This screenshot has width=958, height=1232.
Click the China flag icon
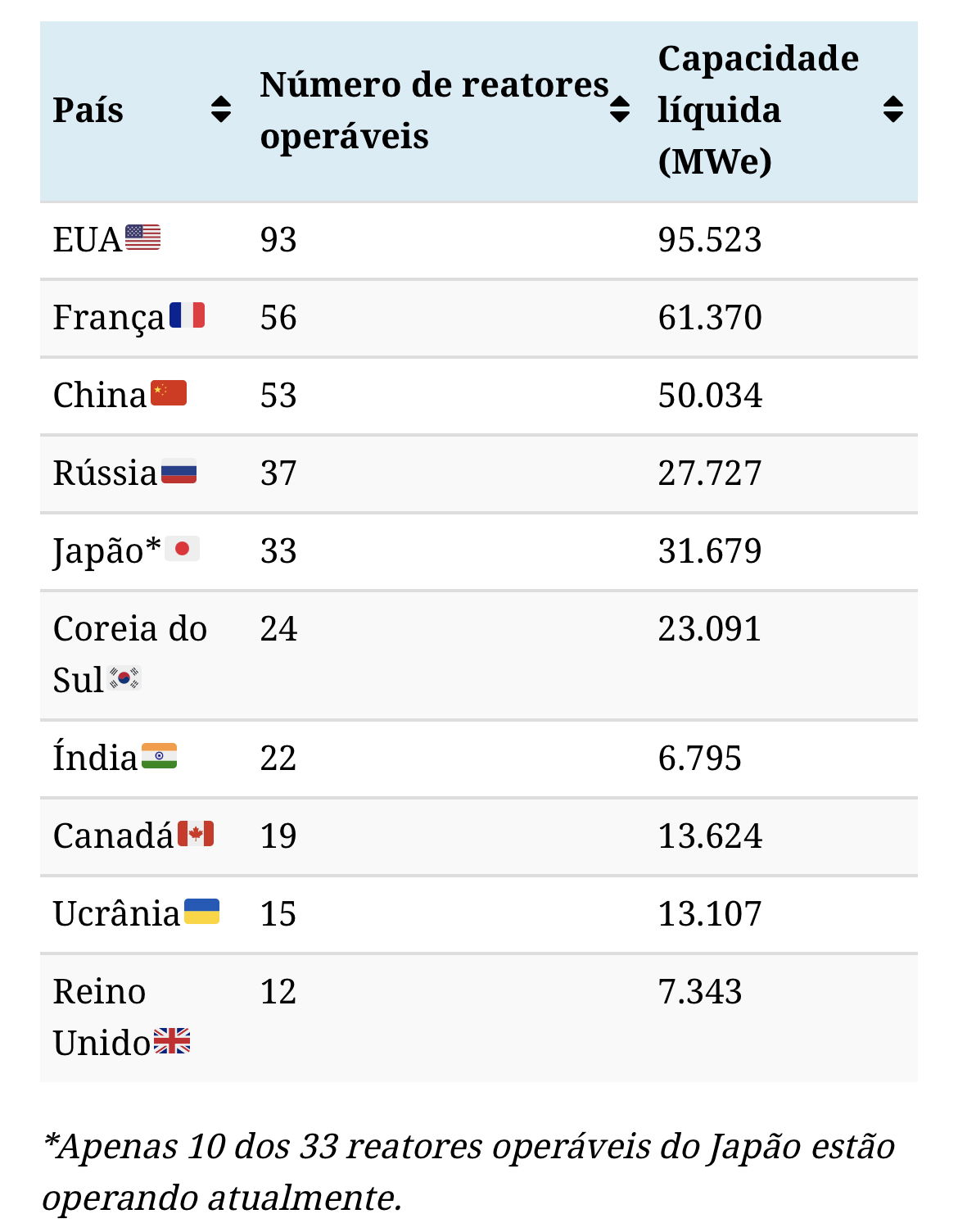[x=169, y=393]
